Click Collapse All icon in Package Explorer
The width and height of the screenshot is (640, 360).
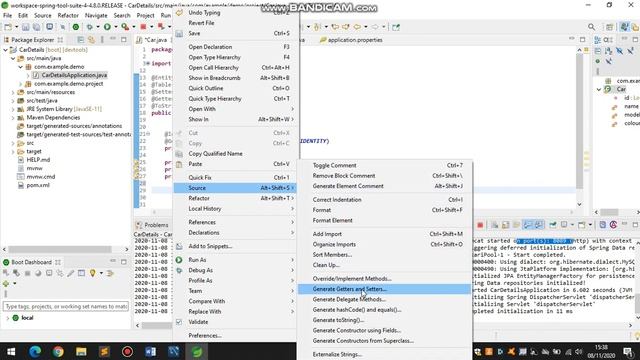[81, 40]
